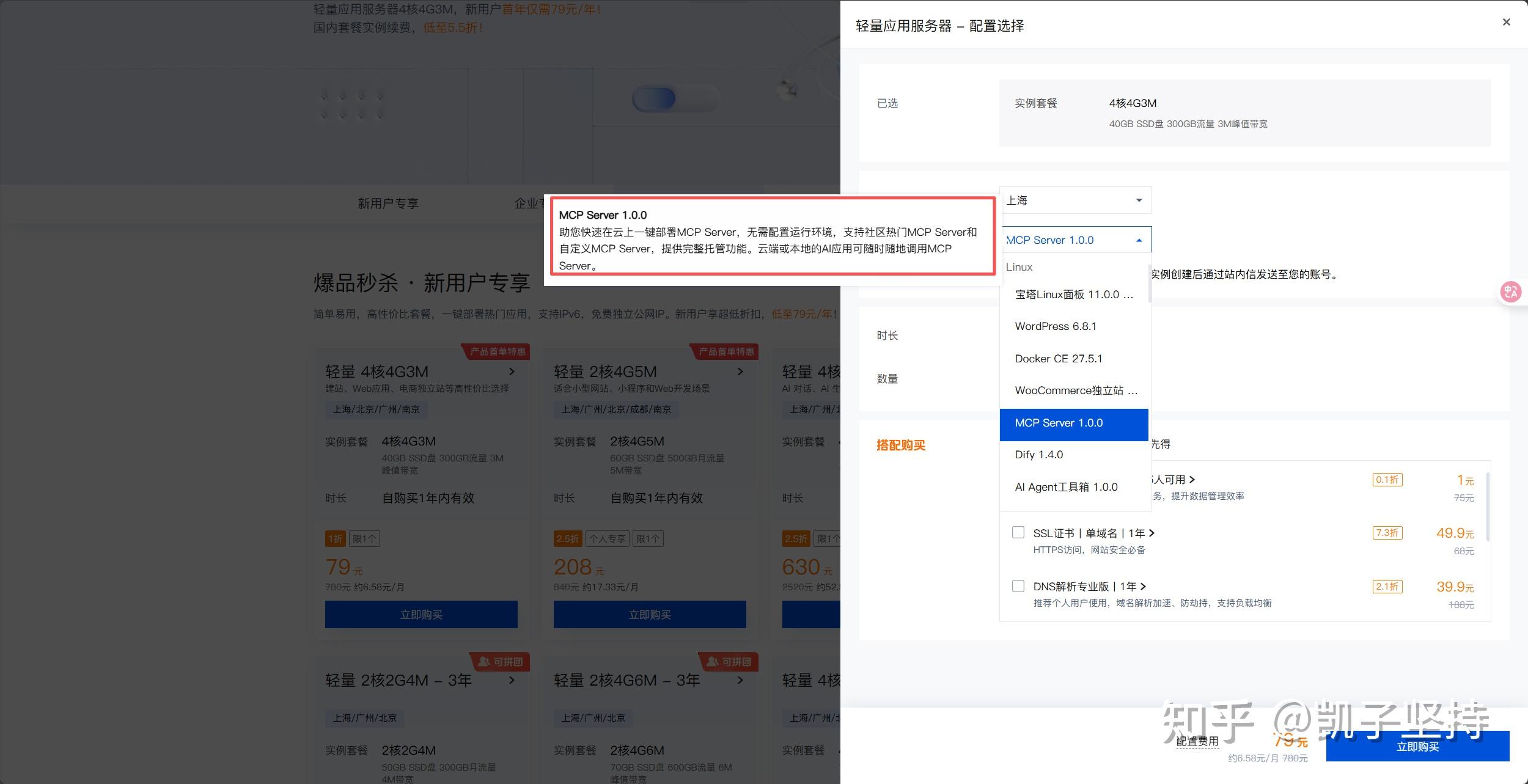Switch to the 新用户专享 tab
This screenshot has width=1528, height=784.
click(x=388, y=203)
